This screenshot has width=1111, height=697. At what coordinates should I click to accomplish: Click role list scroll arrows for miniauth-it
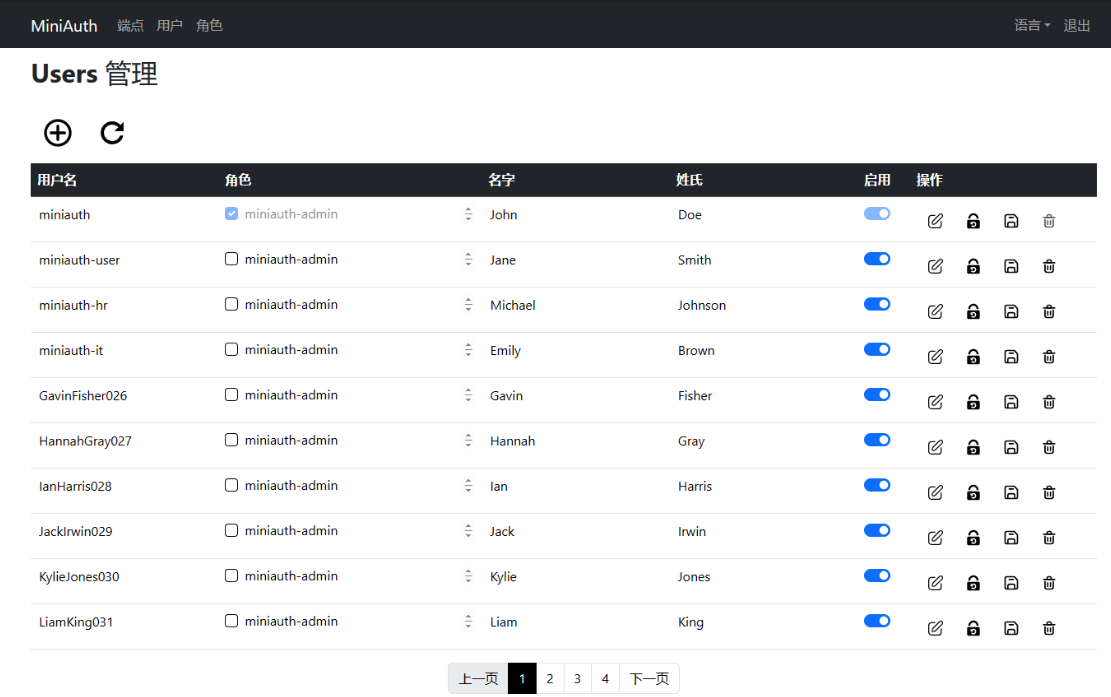[x=468, y=349]
